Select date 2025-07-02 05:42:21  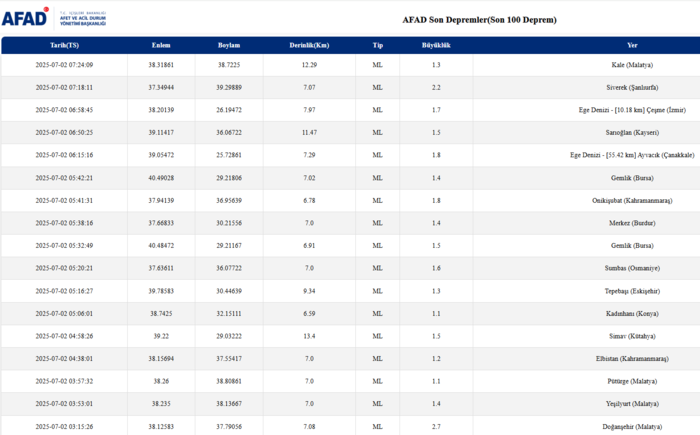[x=64, y=178]
